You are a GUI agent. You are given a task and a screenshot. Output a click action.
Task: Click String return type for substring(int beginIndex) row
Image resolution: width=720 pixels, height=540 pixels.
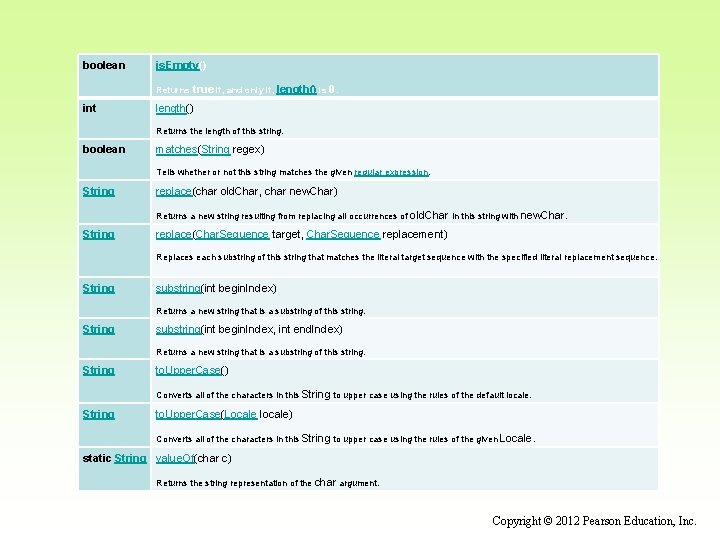[x=98, y=289]
